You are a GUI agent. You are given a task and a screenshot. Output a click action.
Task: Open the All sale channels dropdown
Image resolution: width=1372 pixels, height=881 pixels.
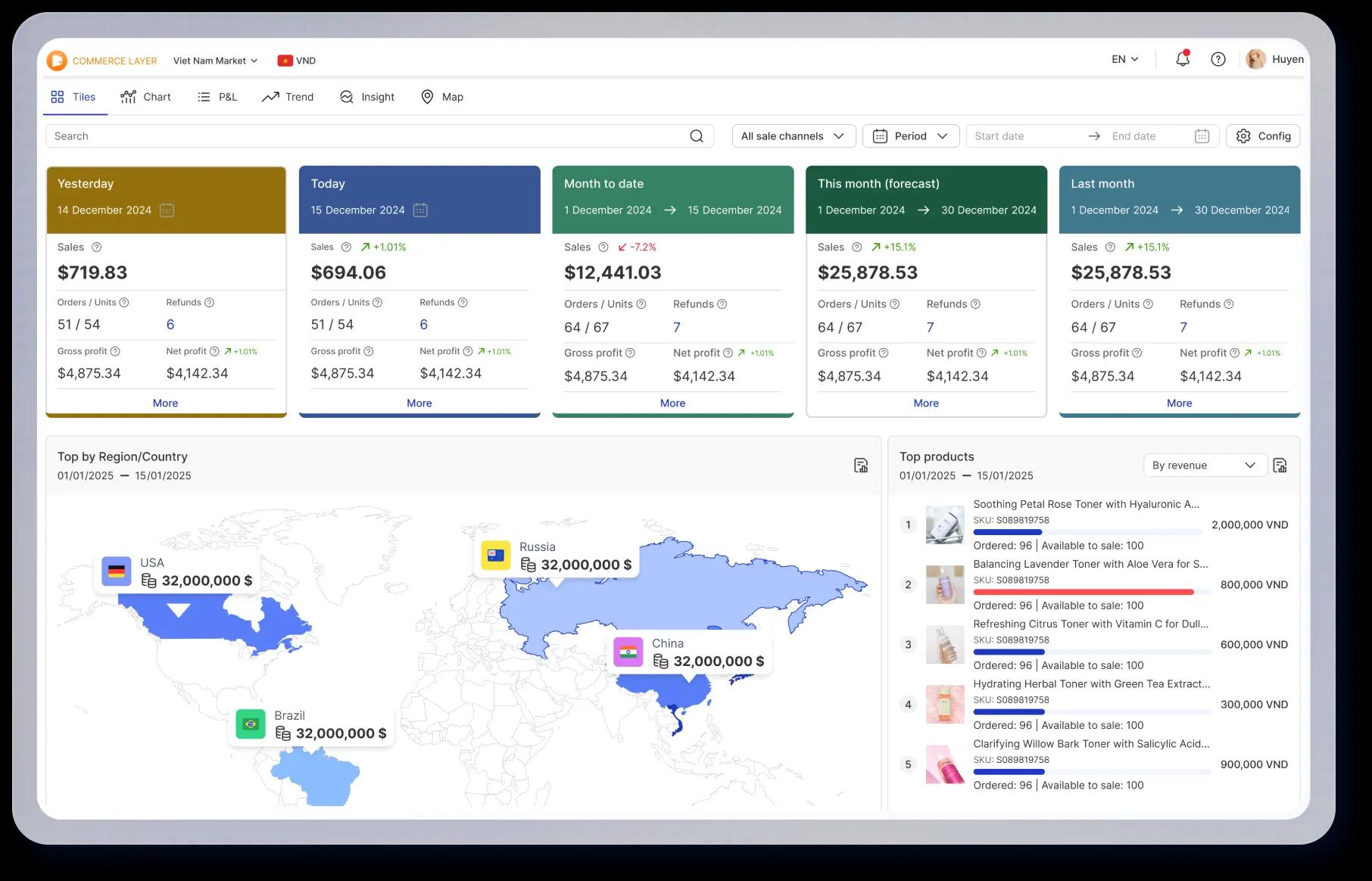[x=793, y=136]
